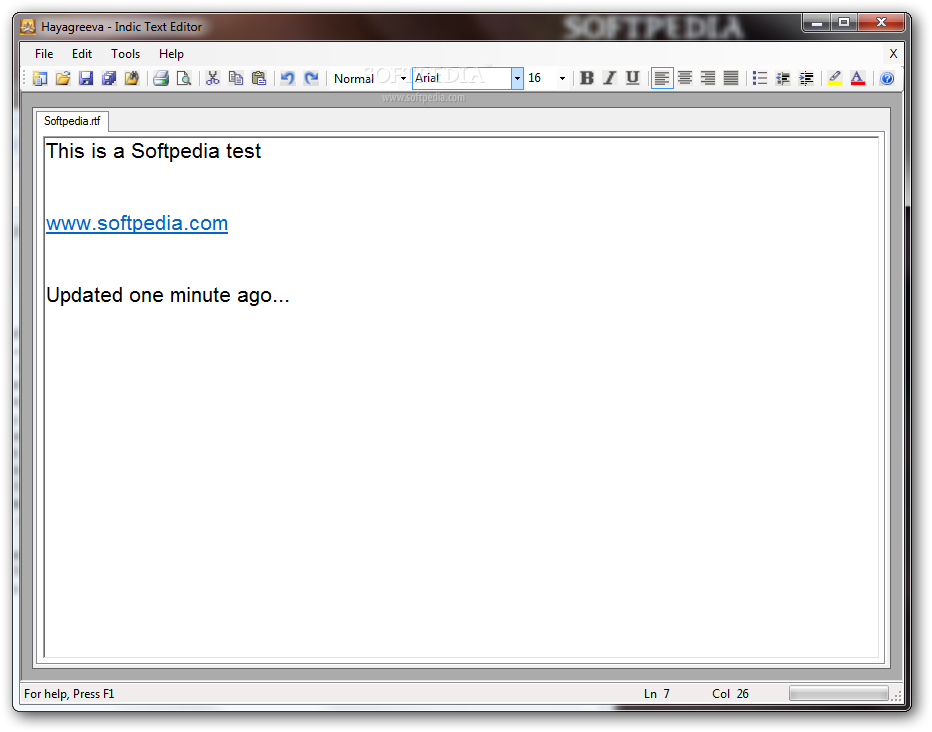Click the Col 26 status indicator
Screen dimensions: 932x732
pos(731,694)
